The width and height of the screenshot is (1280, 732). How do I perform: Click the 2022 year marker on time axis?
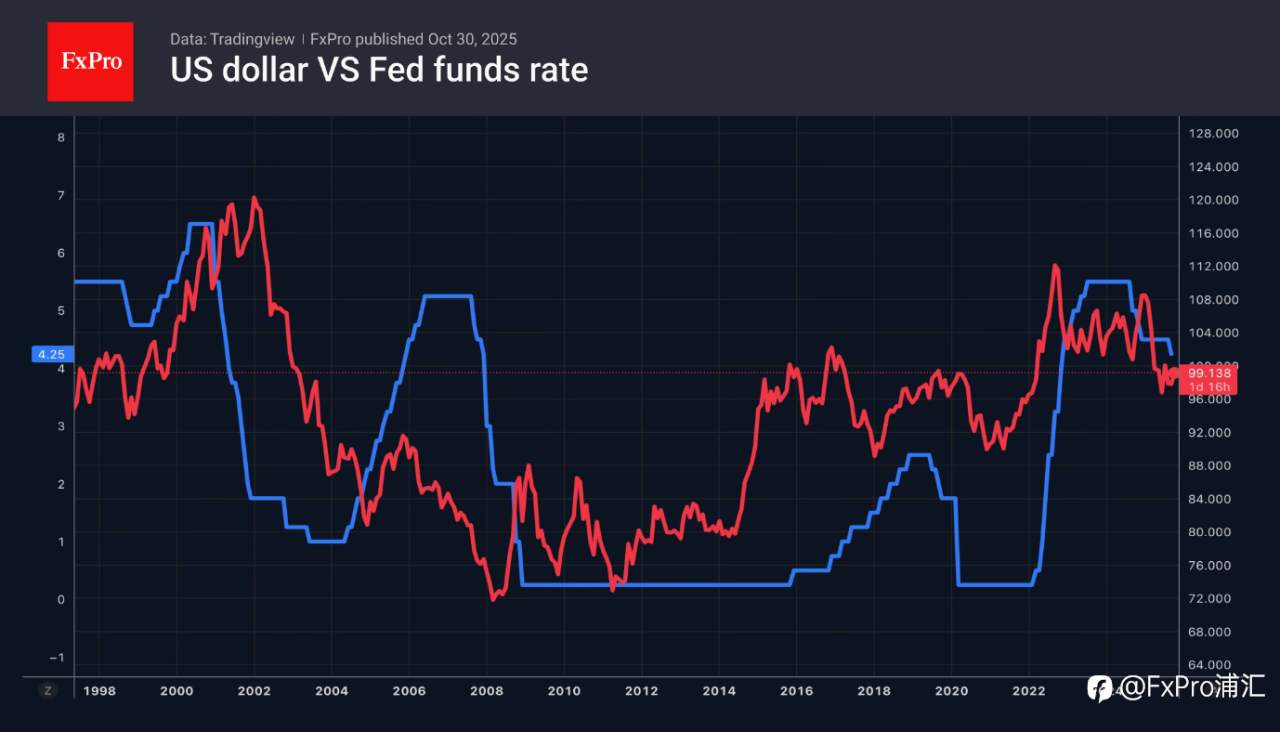[1028, 690]
